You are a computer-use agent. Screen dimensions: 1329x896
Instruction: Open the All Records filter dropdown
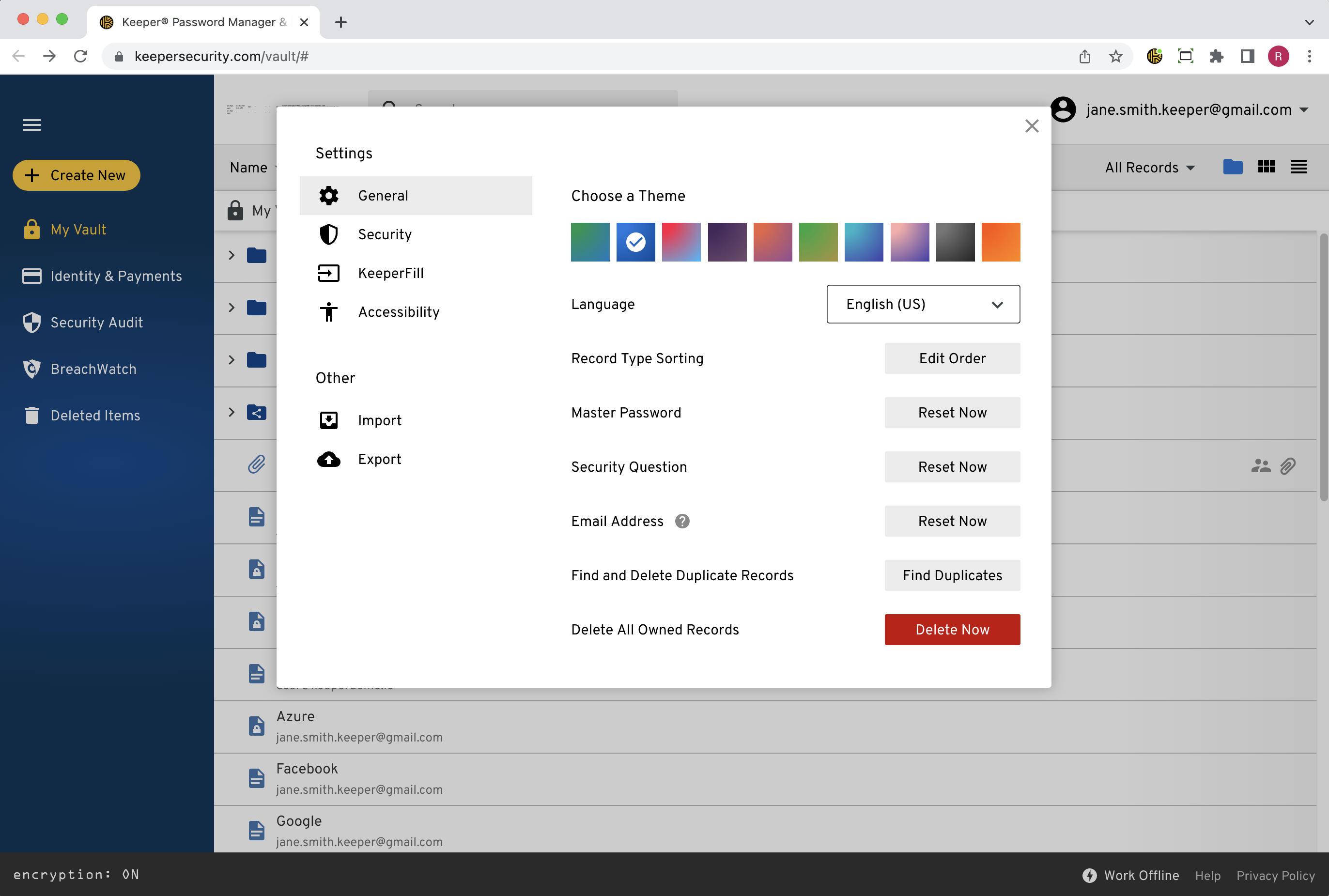1150,168
